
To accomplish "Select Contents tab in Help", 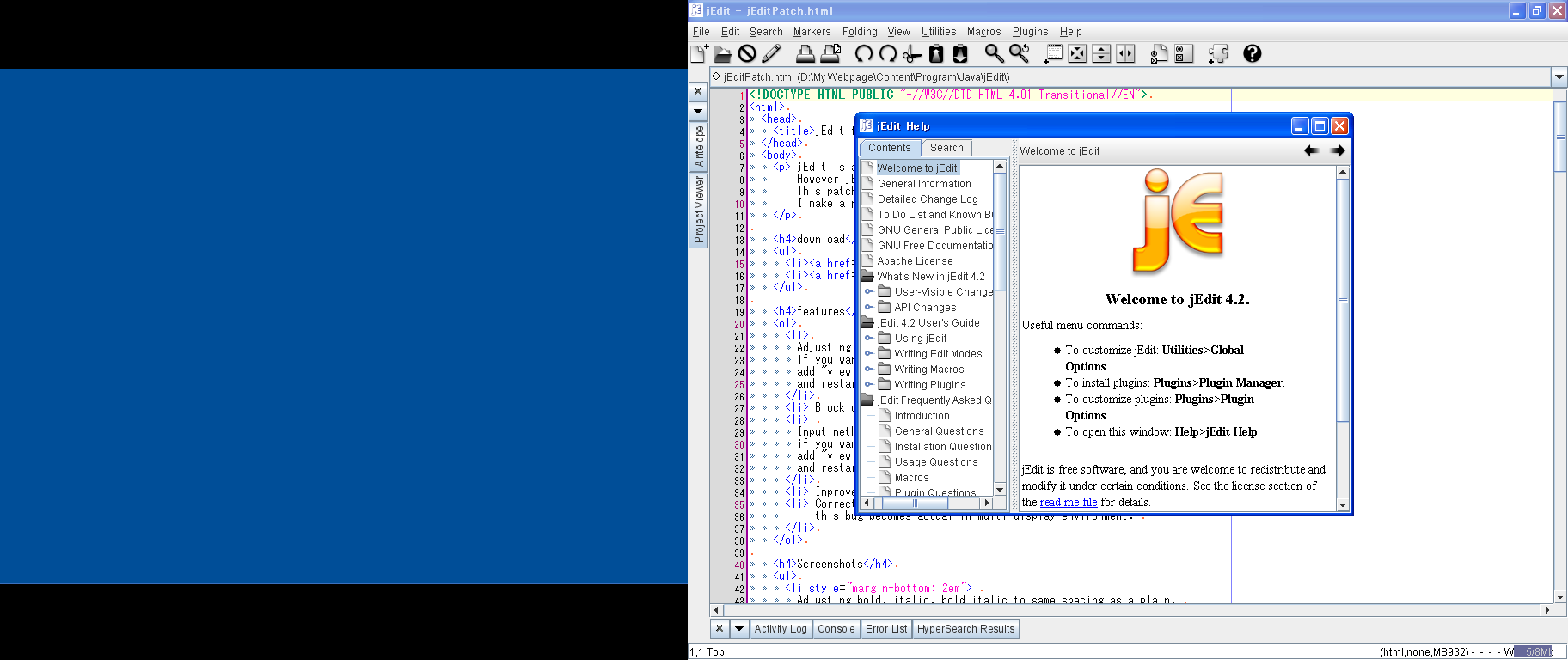I will click(889, 148).
